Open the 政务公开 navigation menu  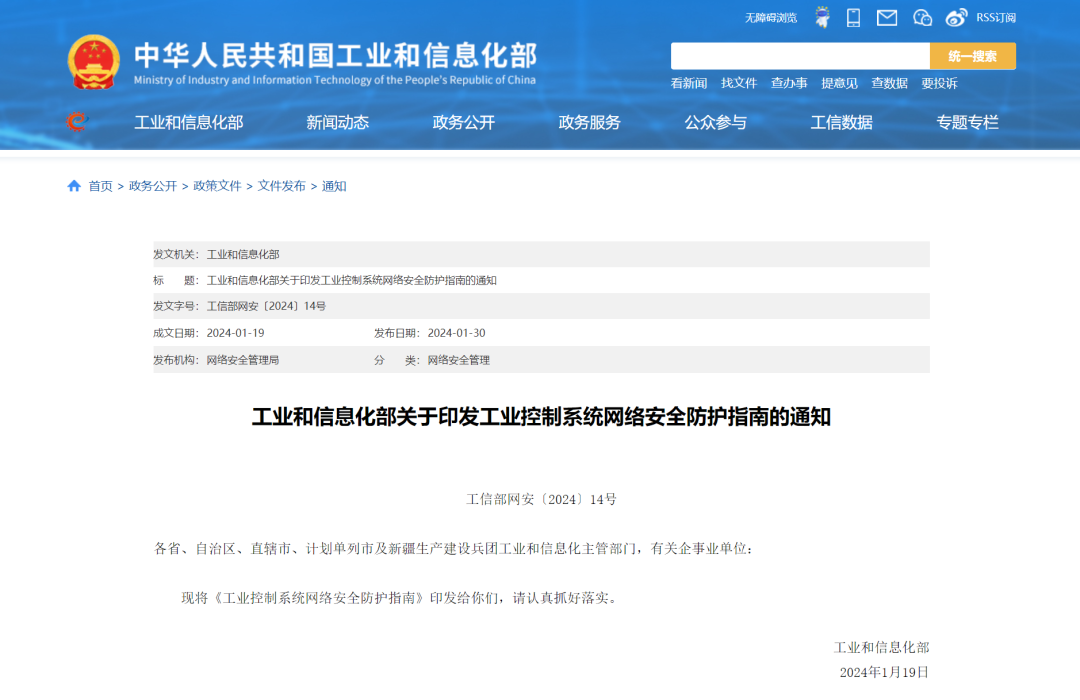463,122
